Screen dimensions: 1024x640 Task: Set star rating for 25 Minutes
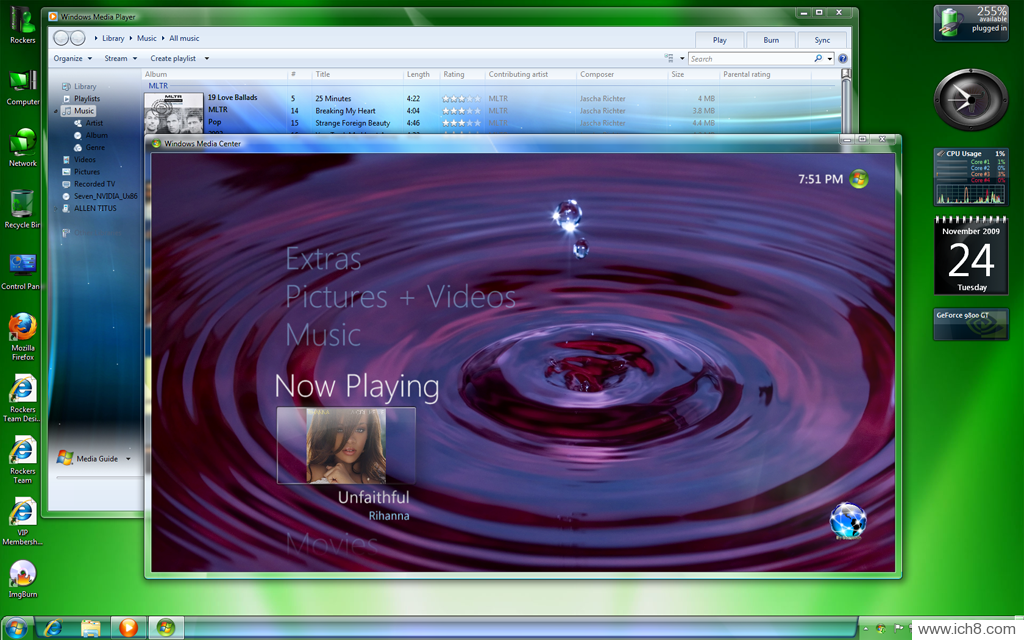click(461, 99)
